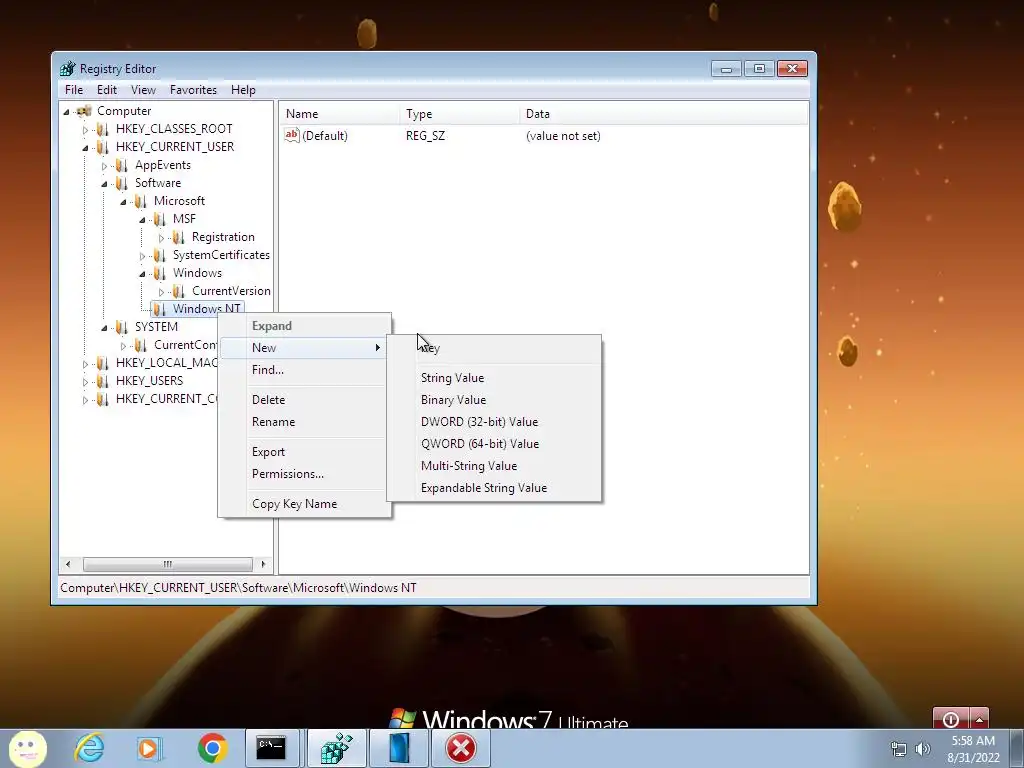Click the SYSTEM folder icon
The image size is (1024, 768).
pos(121,327)
